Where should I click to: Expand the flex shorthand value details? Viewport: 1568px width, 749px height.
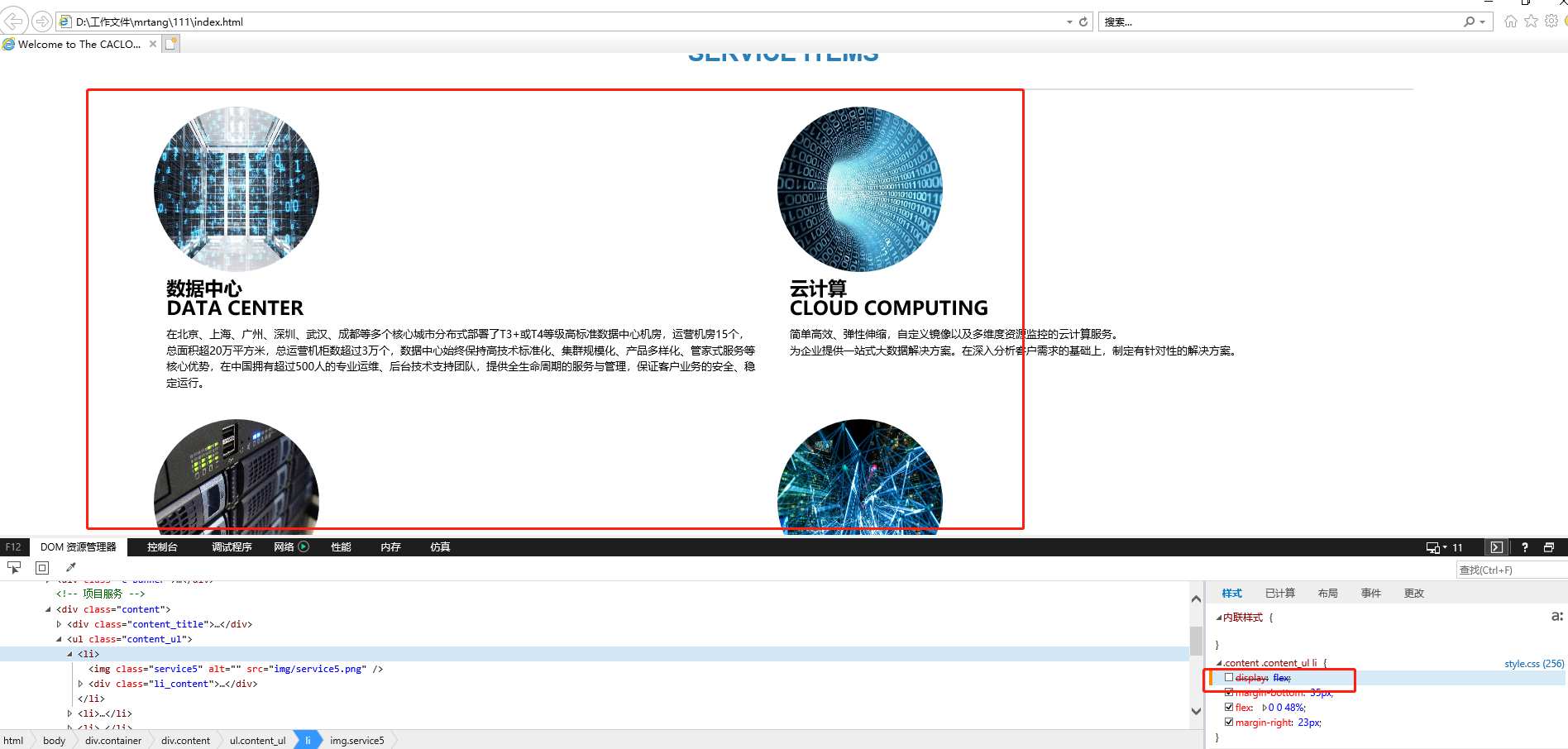[1264, 707]
